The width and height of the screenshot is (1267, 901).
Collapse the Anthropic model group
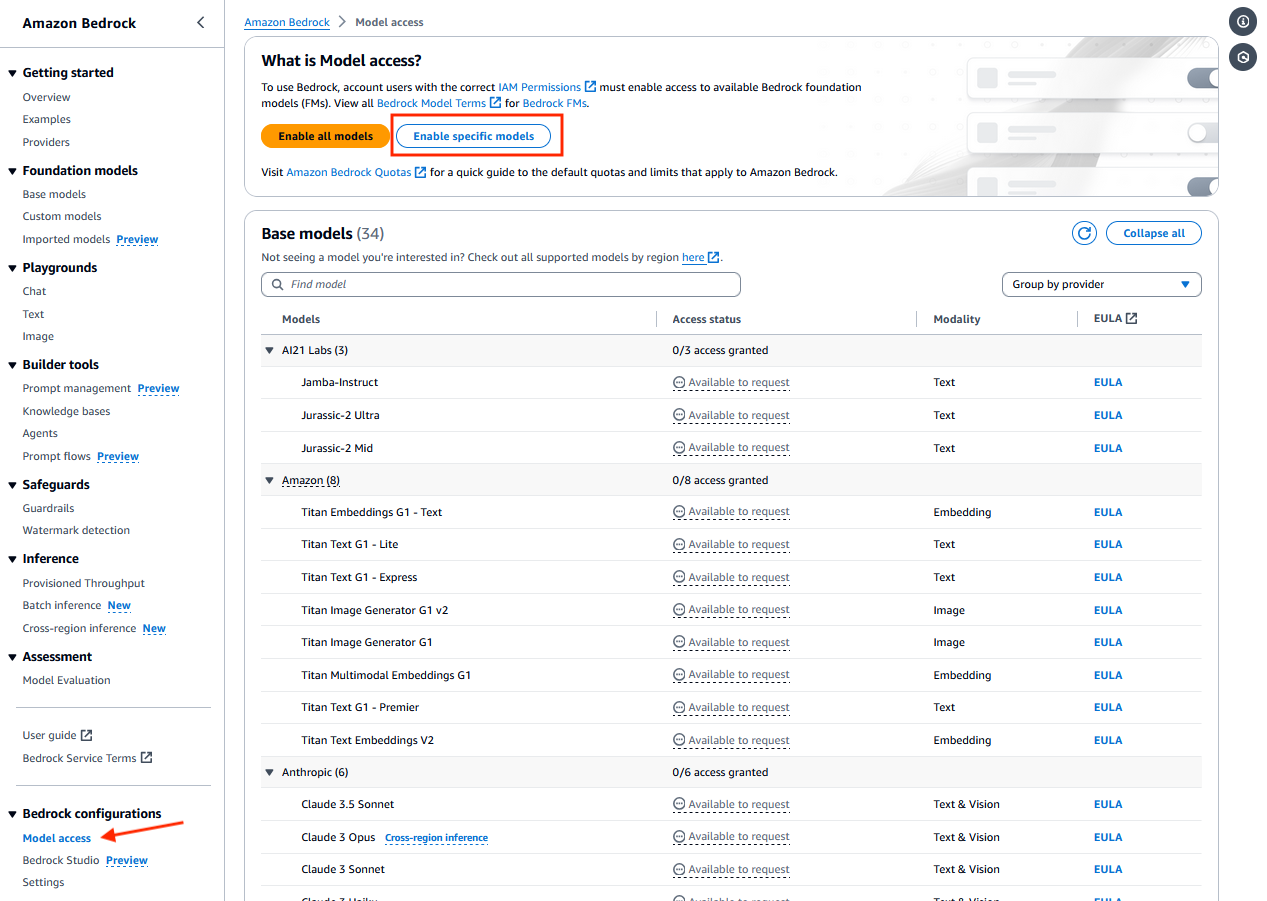269,772
